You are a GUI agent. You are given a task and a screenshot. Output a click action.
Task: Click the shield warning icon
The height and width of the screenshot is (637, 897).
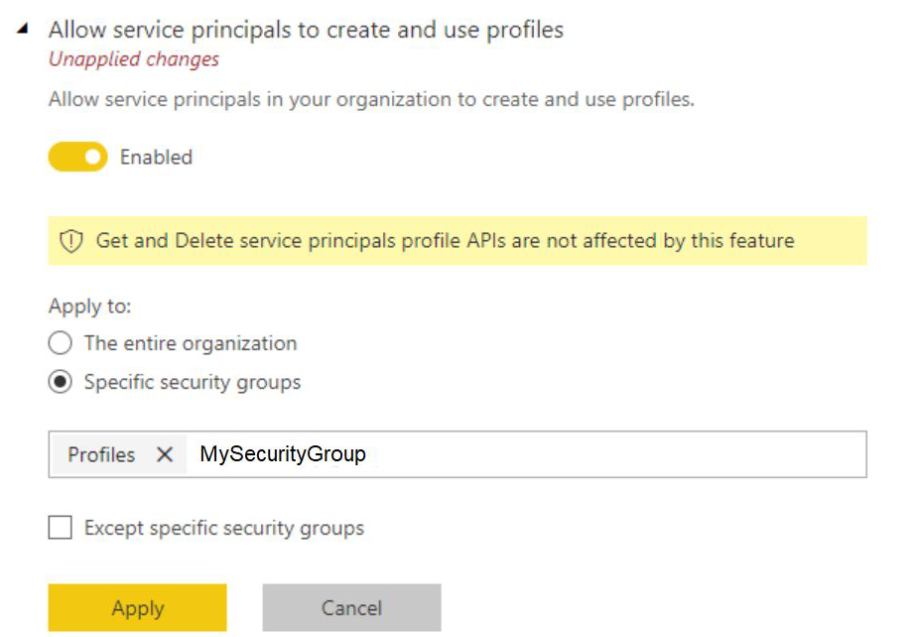point(71,241)
